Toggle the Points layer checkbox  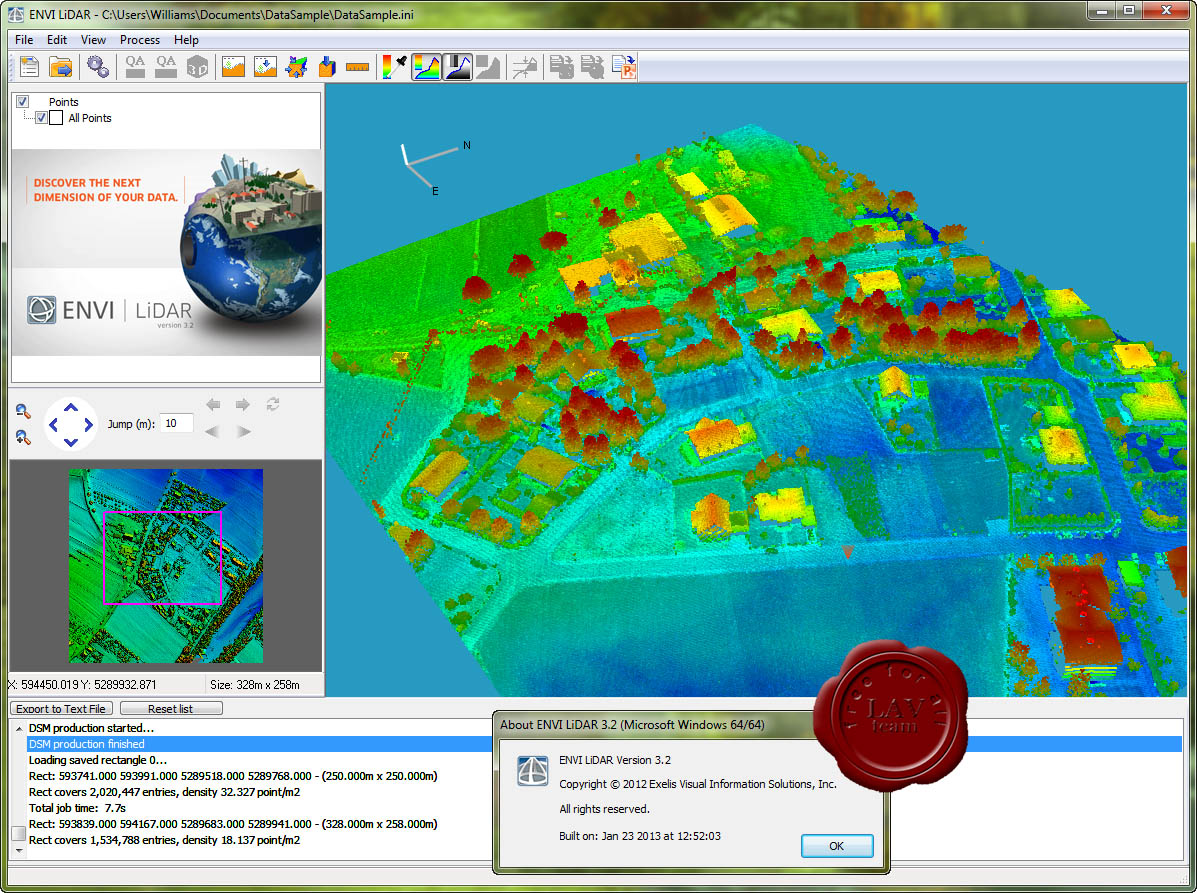(22, 102)
